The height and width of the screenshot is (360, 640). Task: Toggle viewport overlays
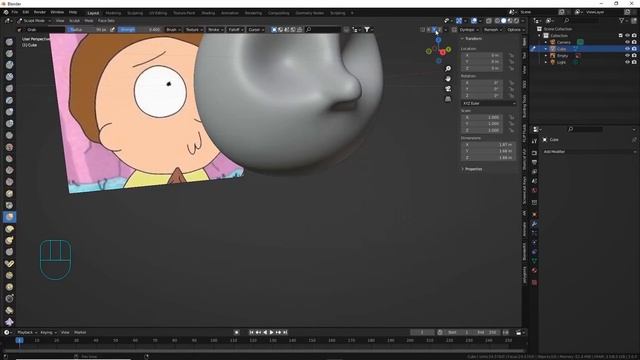click(473, 21)
